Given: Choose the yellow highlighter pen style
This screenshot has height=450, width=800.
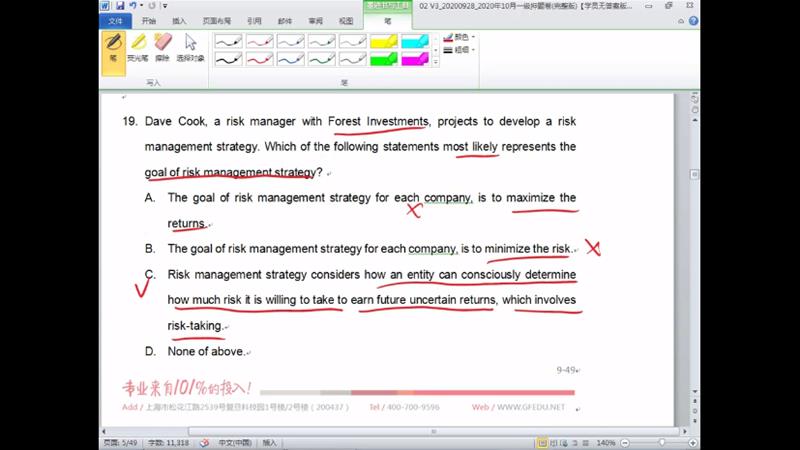Looking at the screenshot, I should pos(384,42).
